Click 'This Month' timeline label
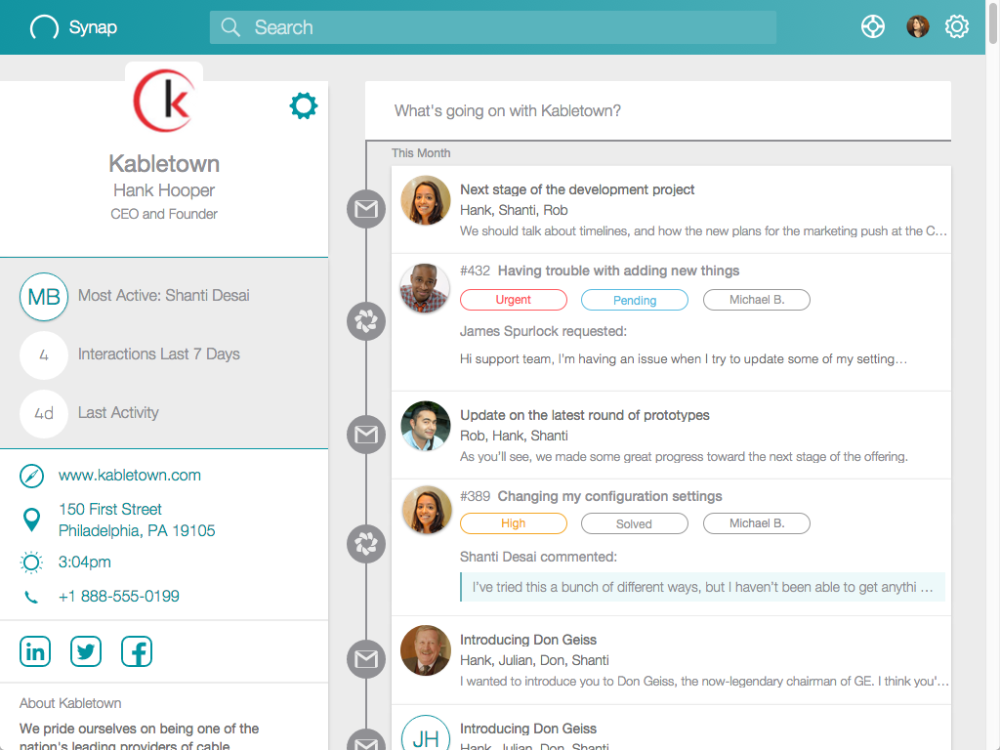 point(421,153)
